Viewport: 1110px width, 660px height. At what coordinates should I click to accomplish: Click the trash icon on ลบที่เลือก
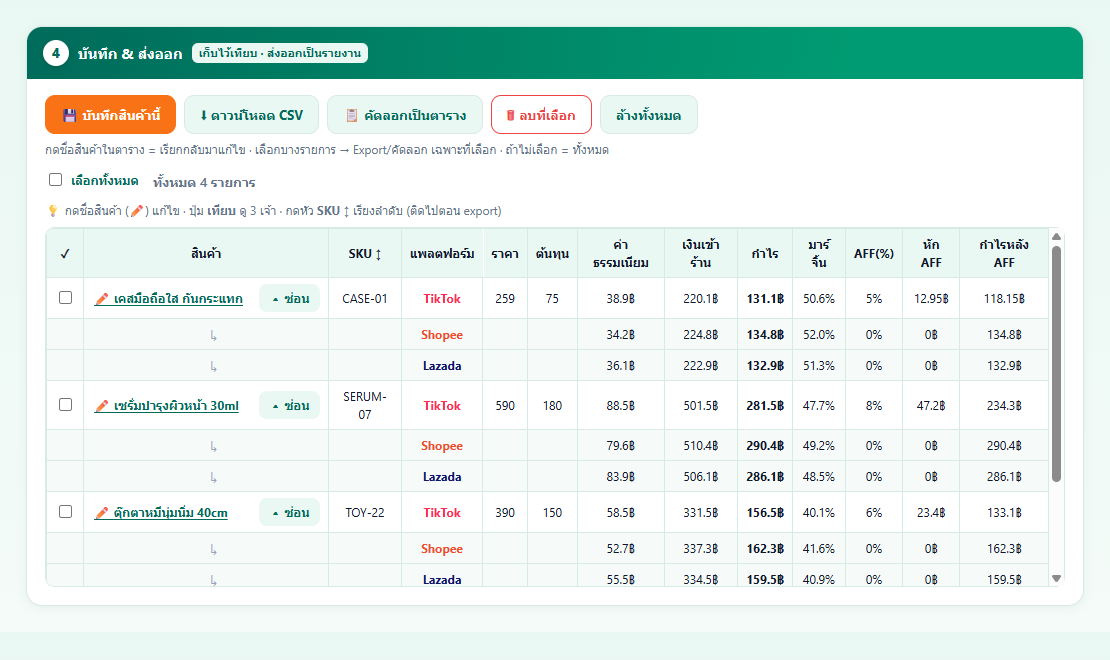510,115
